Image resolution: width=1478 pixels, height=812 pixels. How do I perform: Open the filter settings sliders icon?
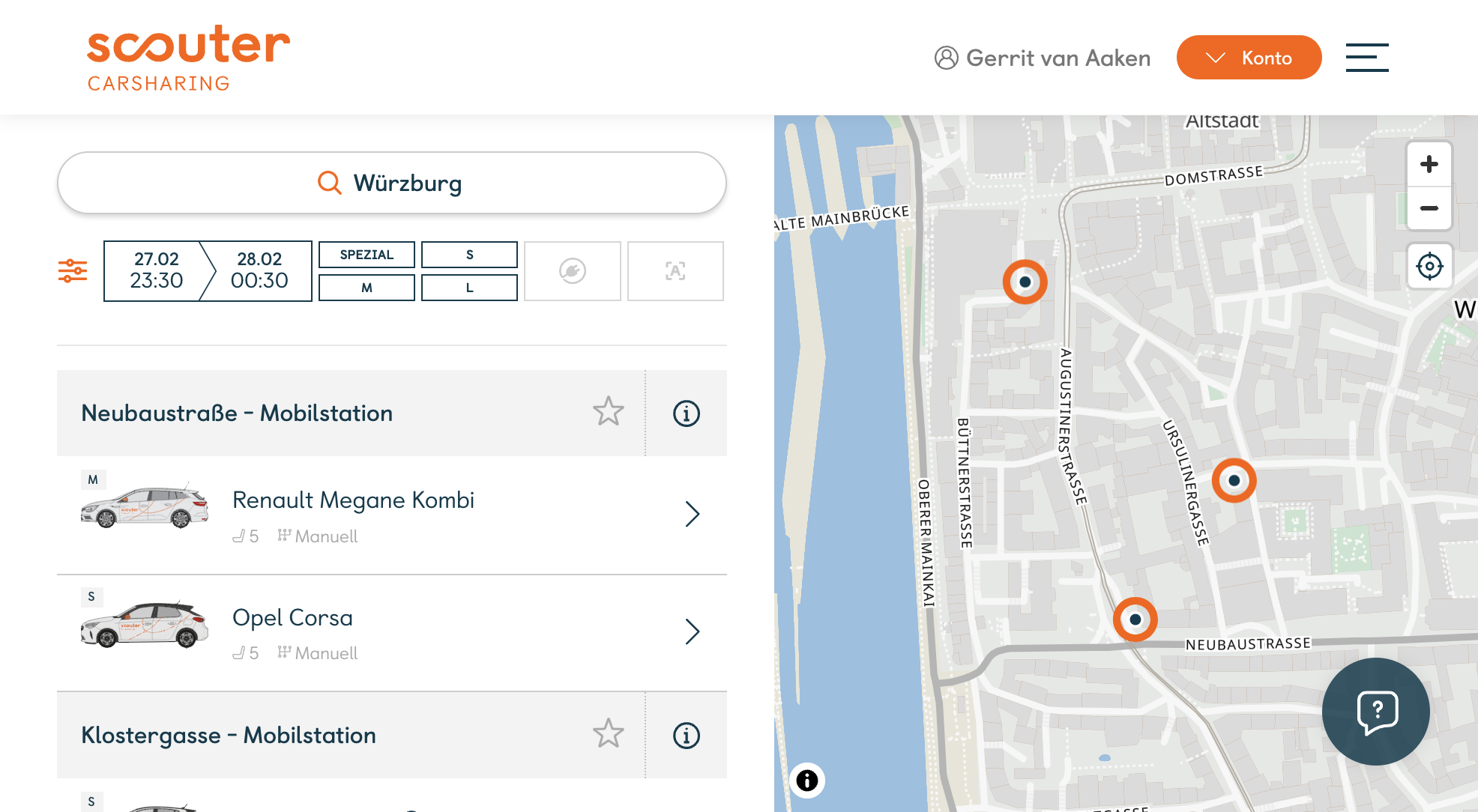click(73, 270)
